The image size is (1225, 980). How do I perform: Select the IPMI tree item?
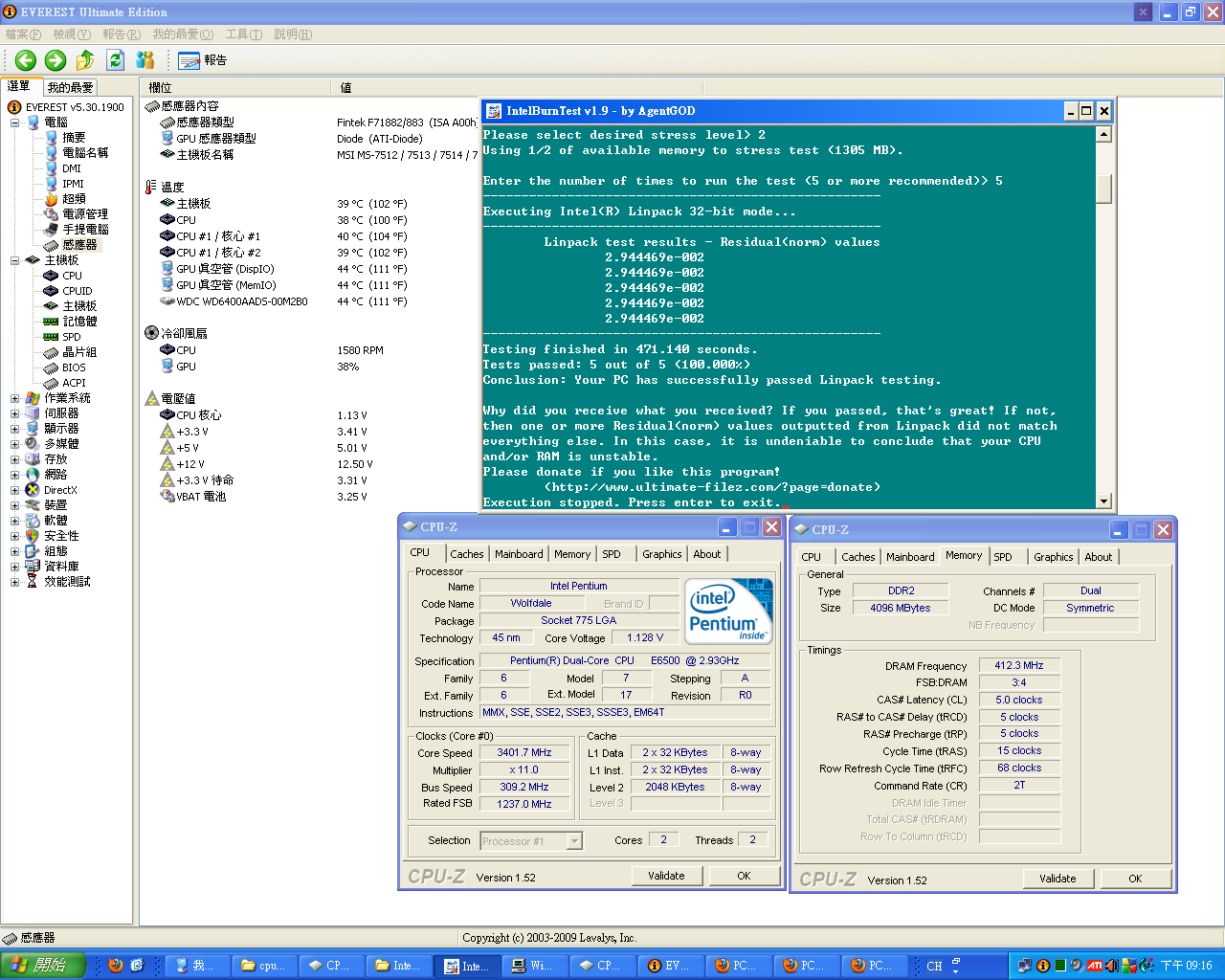click(x=73, y=184)
